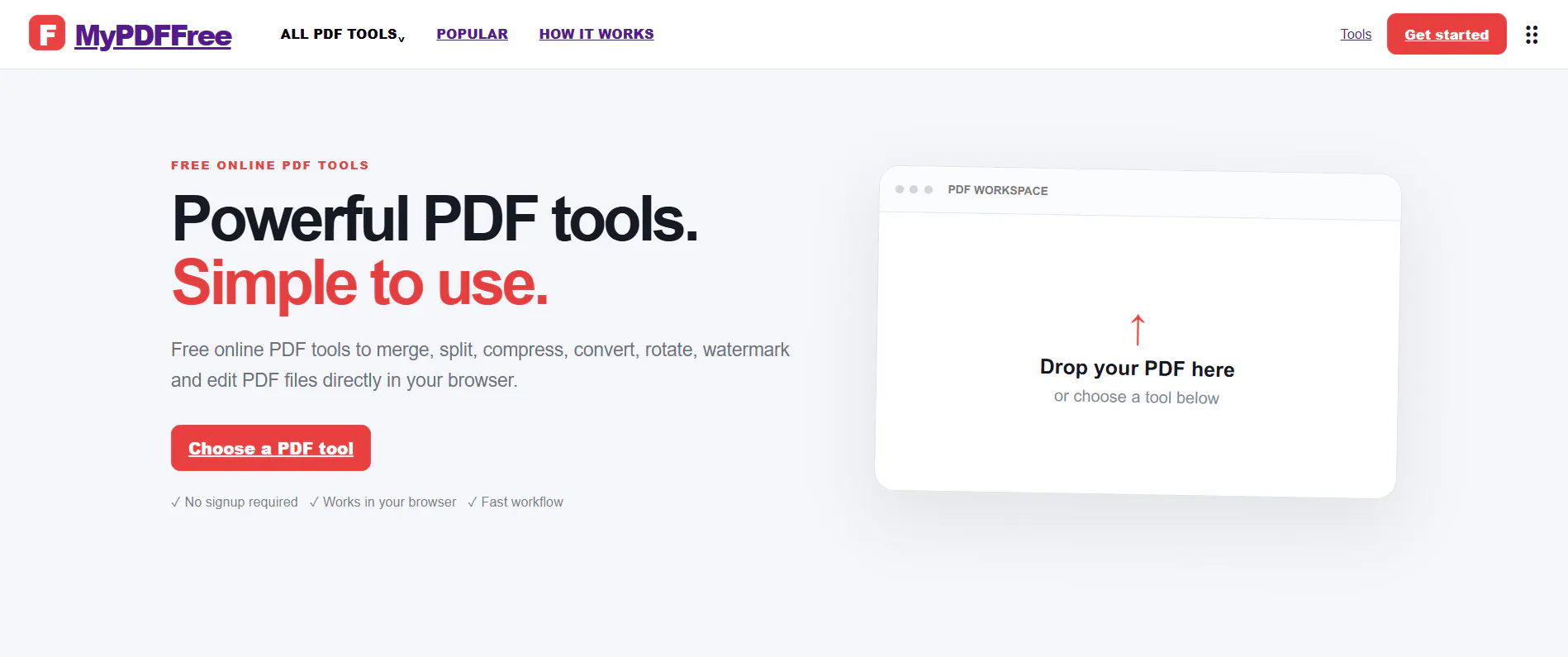Click the "FREE ONLINE PDF TOOLS" label

pos(270,165)
